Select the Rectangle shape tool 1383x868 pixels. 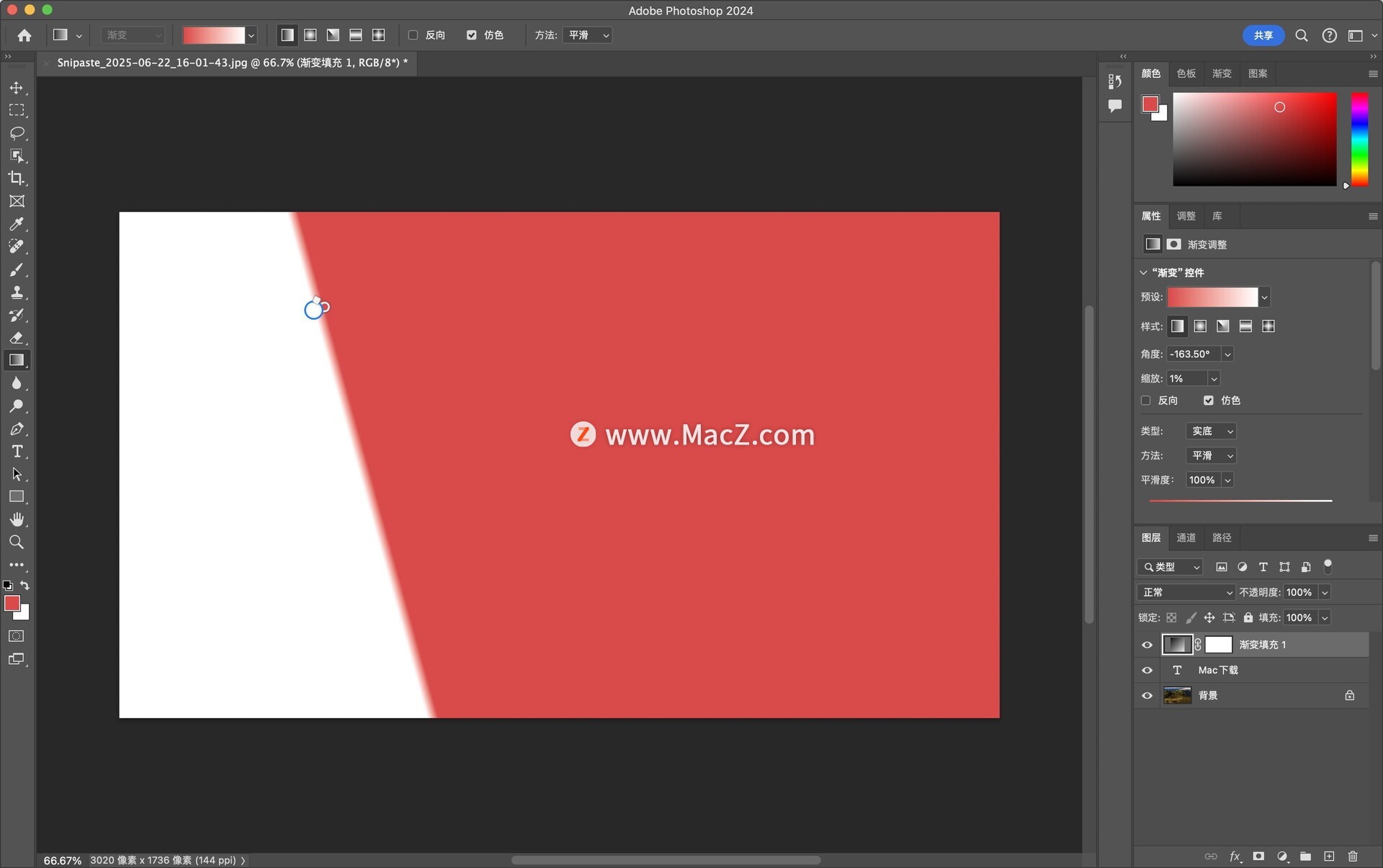[x=17, y=497]
